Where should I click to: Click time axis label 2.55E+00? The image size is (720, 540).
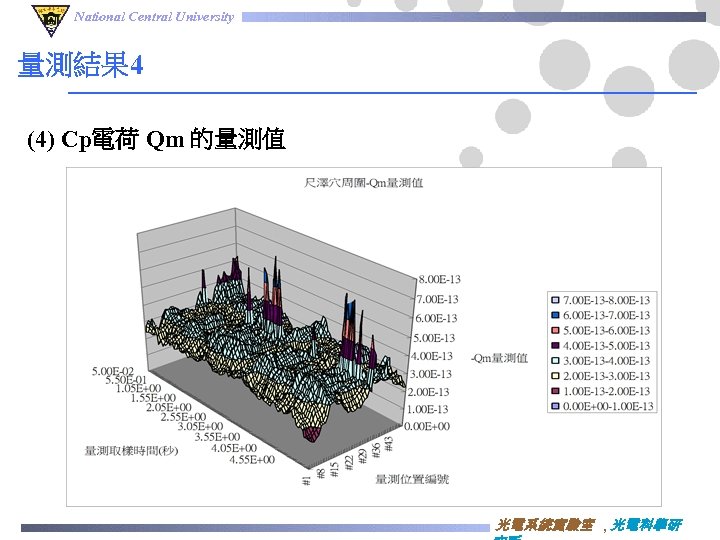(184, 417)
